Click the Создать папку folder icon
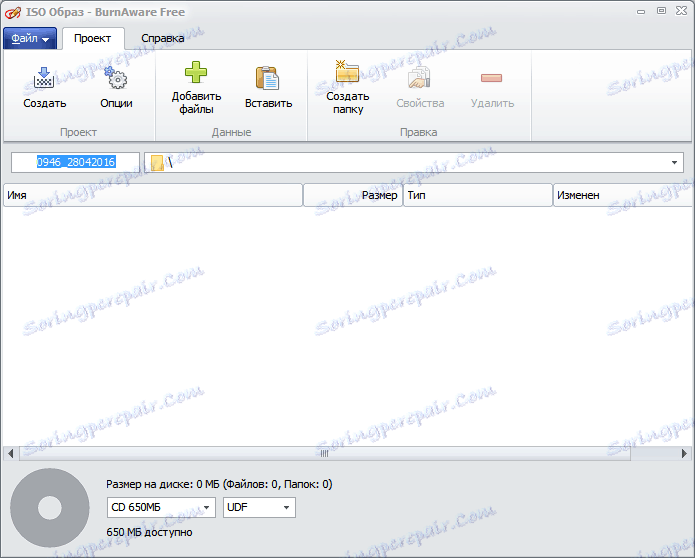The height and width of the screenshot is (558, 695). point(347,72)
